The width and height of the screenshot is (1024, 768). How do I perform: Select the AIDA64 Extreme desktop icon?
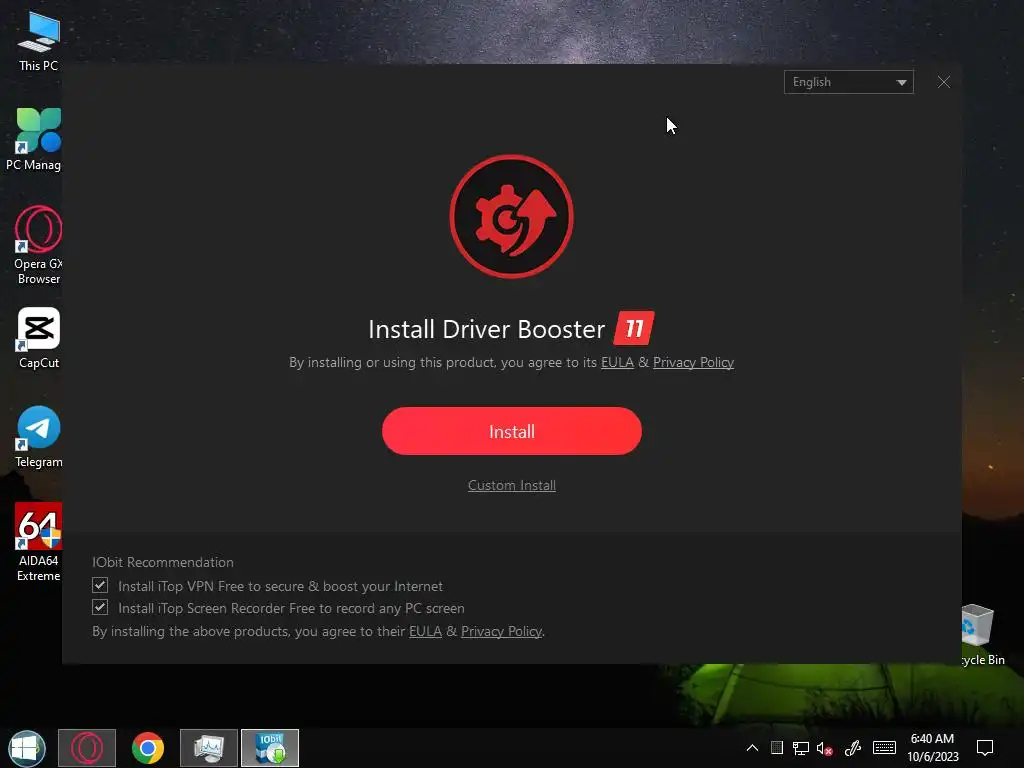click(x=39, y=542)
